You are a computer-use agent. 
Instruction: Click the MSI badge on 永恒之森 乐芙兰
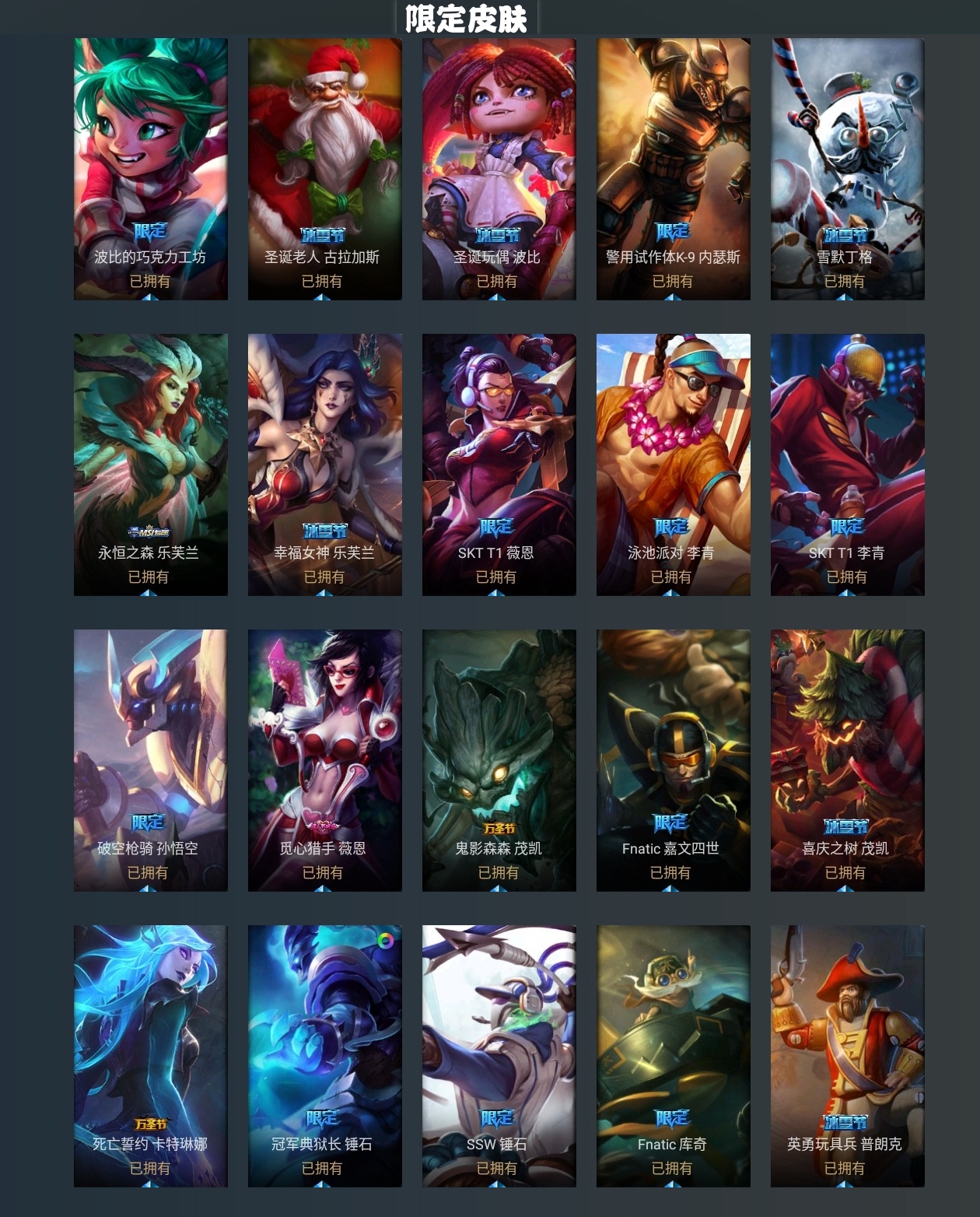(149, 532)
